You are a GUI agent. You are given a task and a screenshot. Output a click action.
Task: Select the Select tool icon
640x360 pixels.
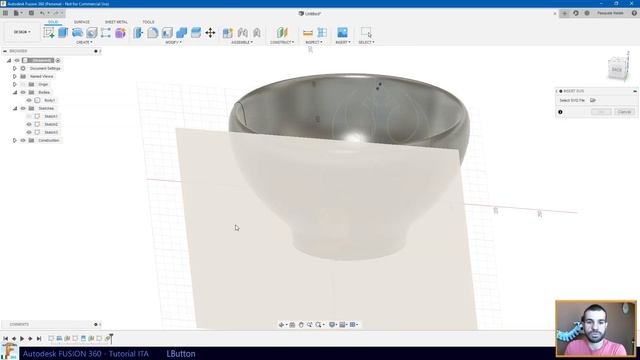coord(366,33)
